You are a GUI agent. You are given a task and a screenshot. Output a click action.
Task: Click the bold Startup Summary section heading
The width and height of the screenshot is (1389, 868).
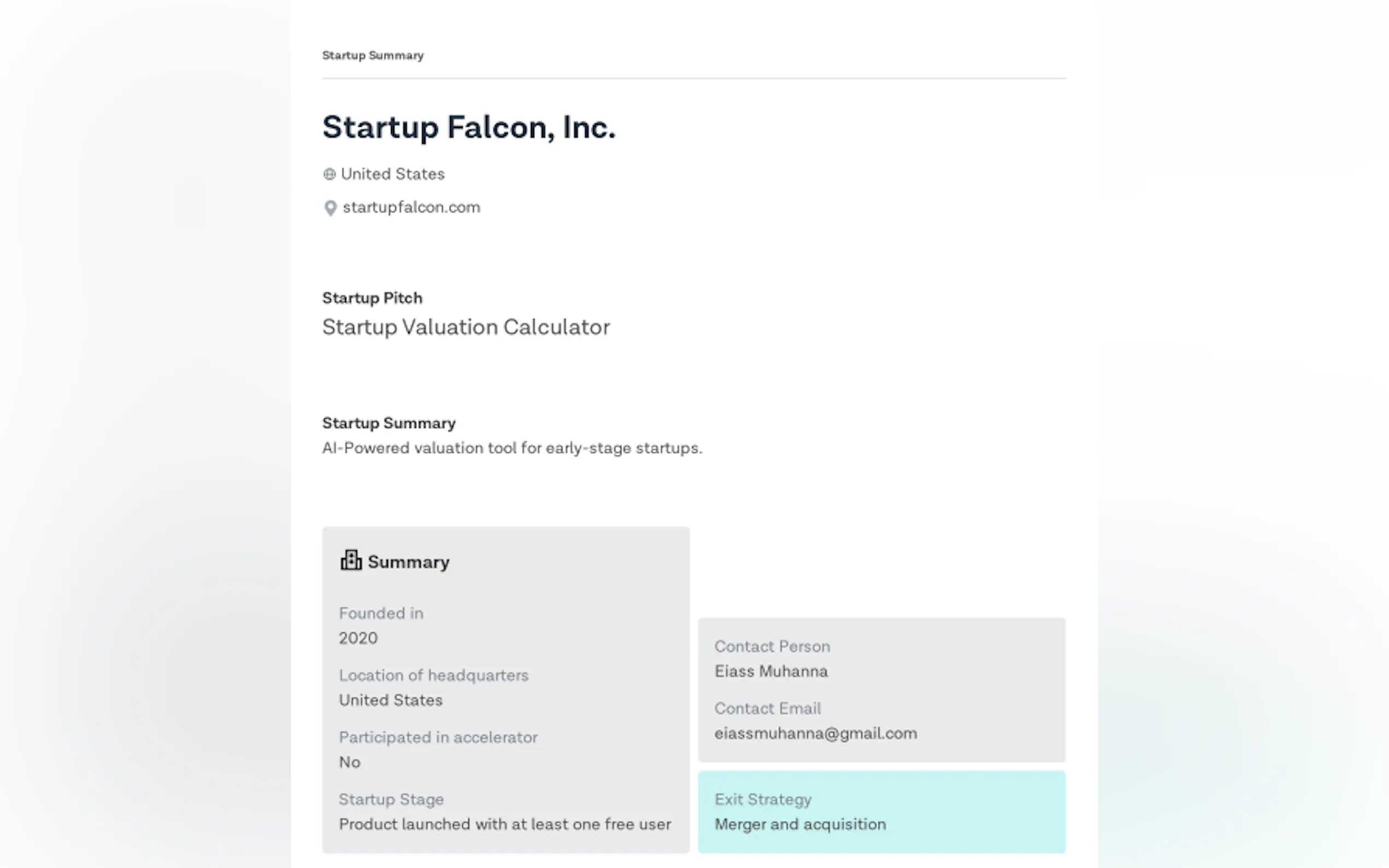pos(389,423)
